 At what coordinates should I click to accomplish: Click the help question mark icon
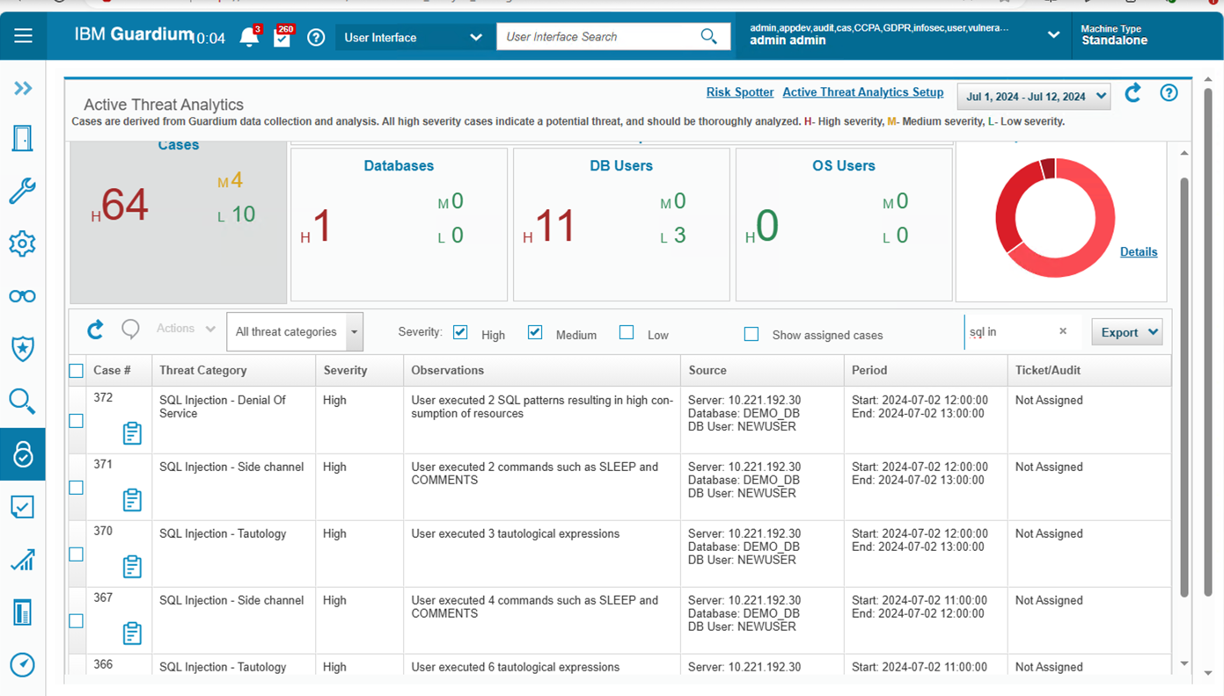[316, 36]
